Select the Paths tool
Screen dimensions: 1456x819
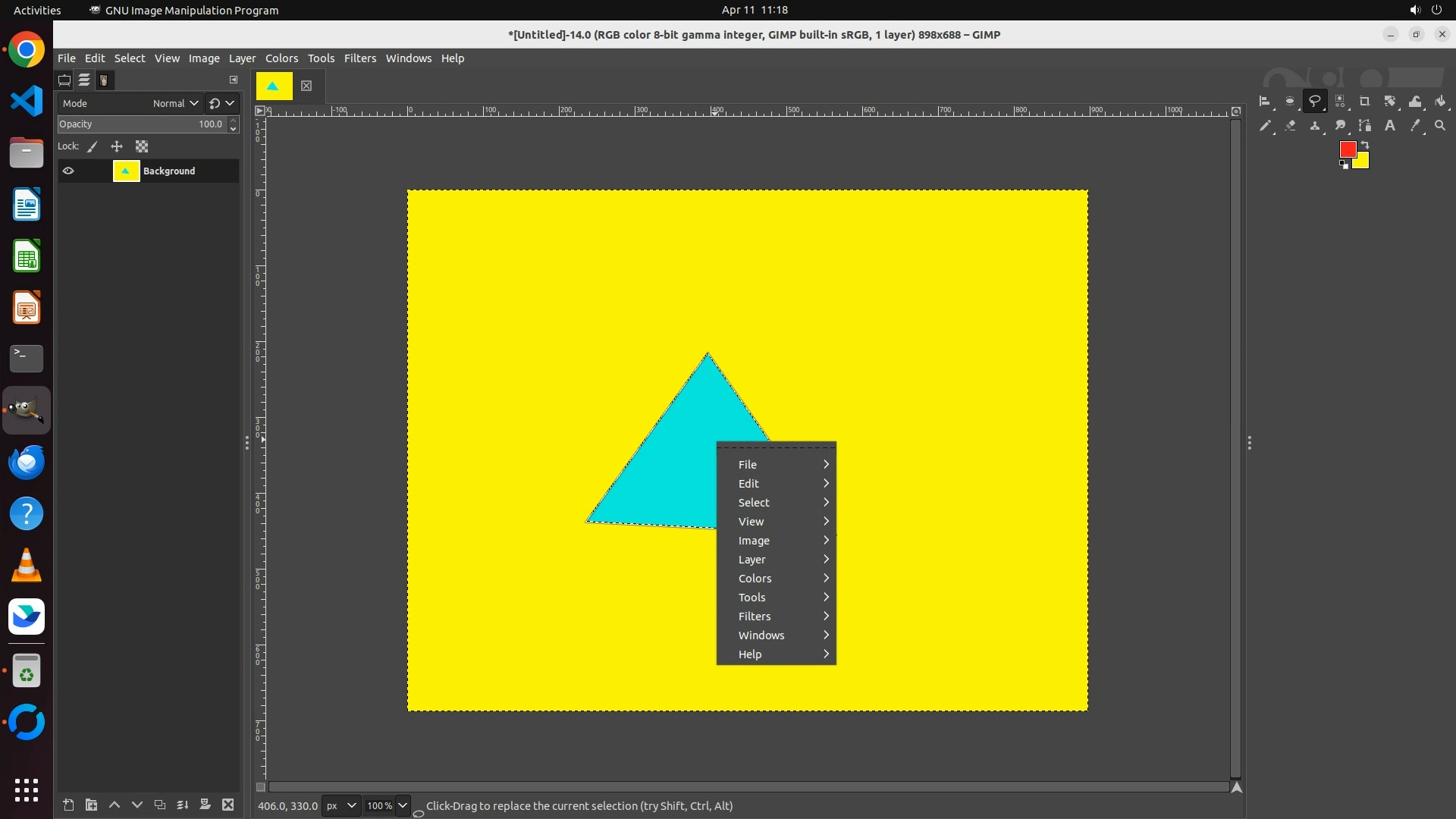coord(1365,126)
